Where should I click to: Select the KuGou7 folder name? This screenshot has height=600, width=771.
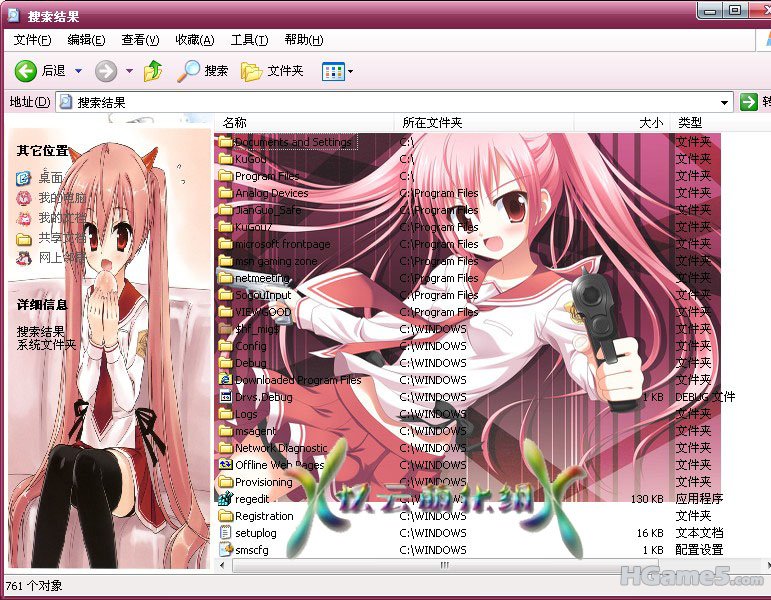(x=253, y=227)
